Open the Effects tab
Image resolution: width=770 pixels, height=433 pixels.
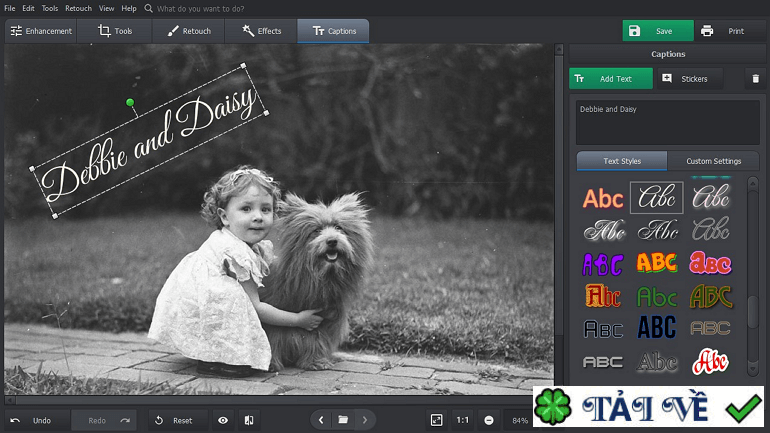tap(262, 31)
